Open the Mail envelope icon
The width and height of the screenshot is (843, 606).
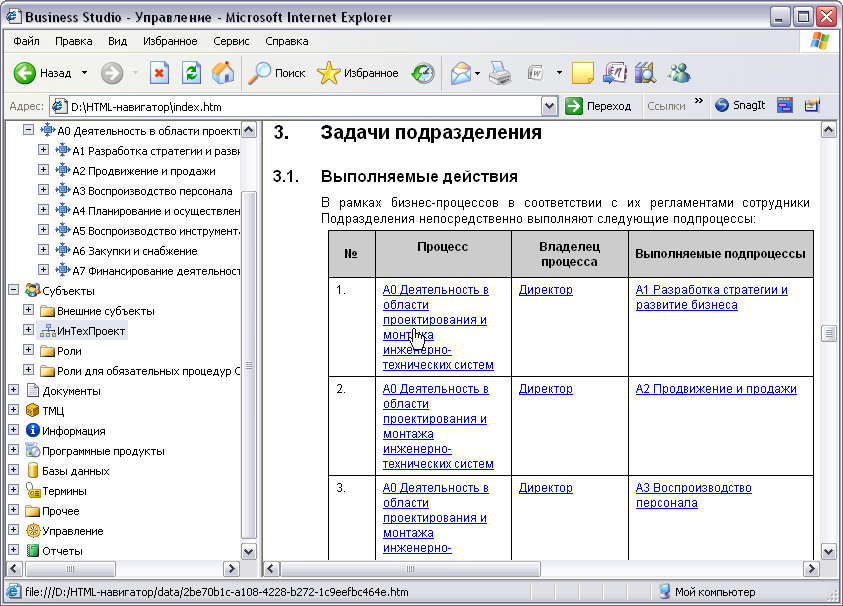click(461, 73)
